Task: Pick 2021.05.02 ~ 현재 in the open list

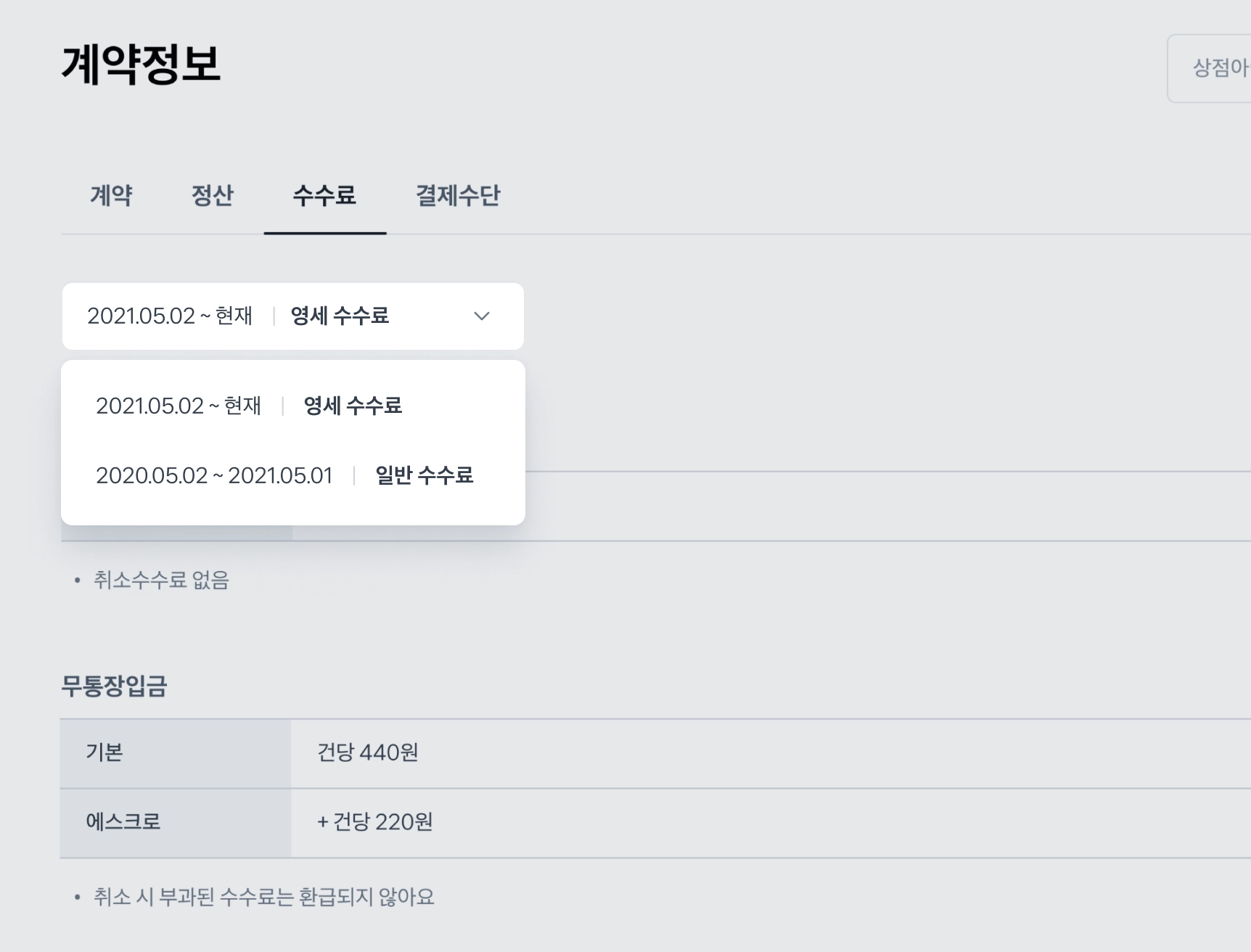Action: point(179,406)
